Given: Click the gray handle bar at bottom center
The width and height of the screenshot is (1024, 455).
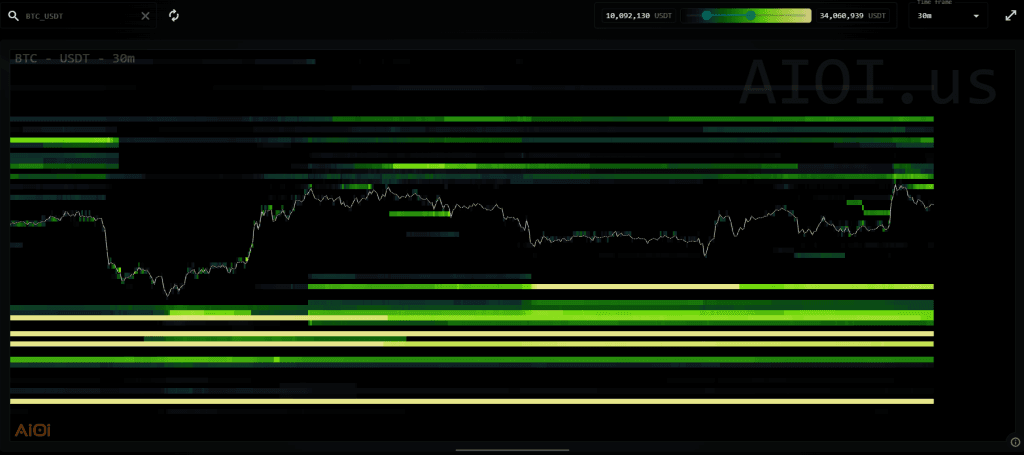Looking at the screenshot, I should (x=511, y=451).
